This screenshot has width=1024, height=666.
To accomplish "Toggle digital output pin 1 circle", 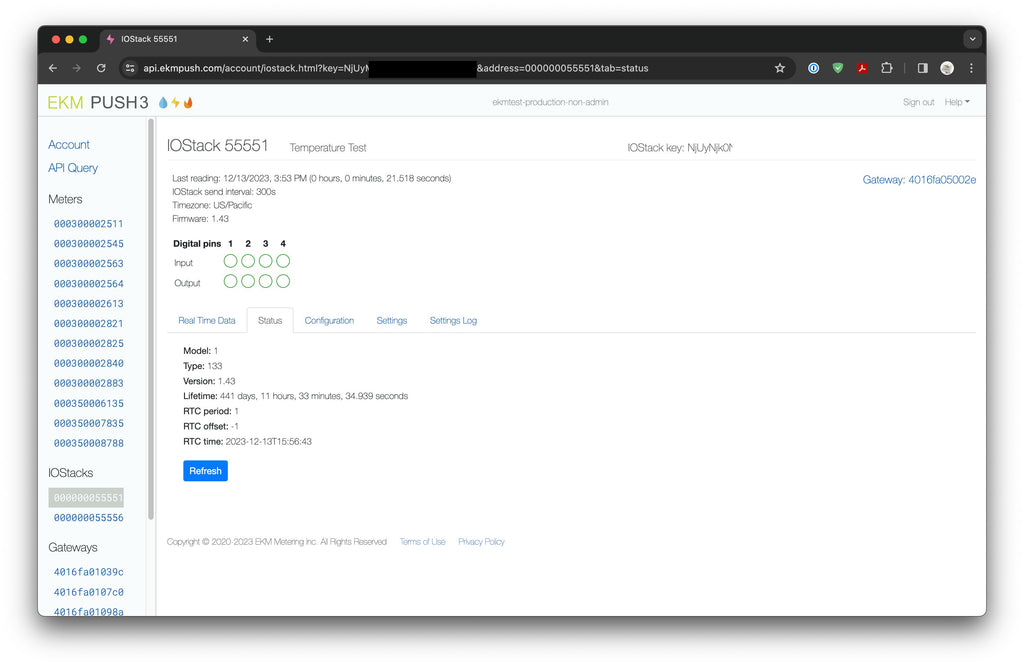I will click(x=231, y=282).
